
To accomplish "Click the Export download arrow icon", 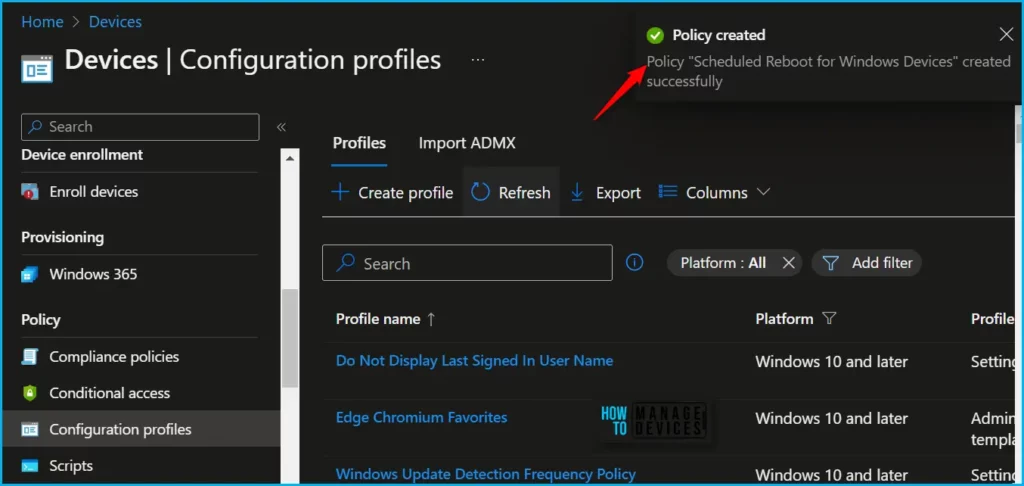I will coord(577,193).
